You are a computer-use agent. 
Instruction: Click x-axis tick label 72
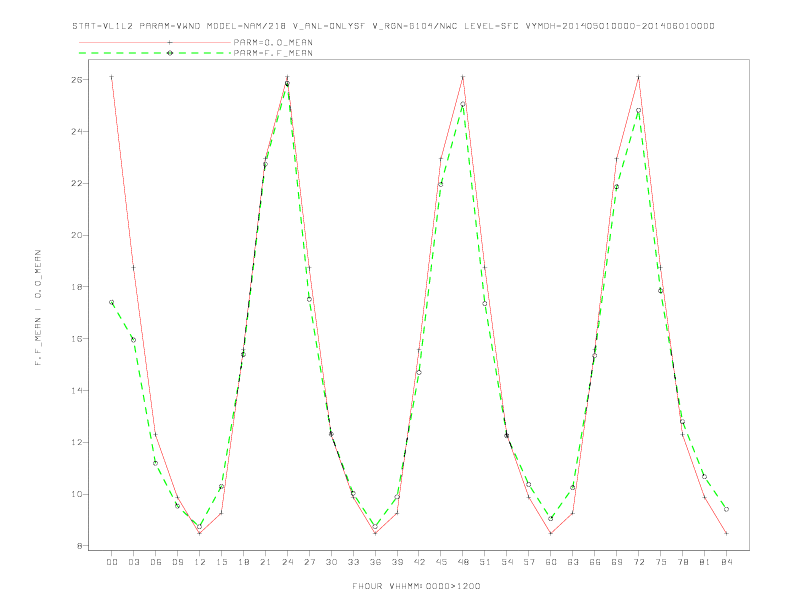[639, 562]
